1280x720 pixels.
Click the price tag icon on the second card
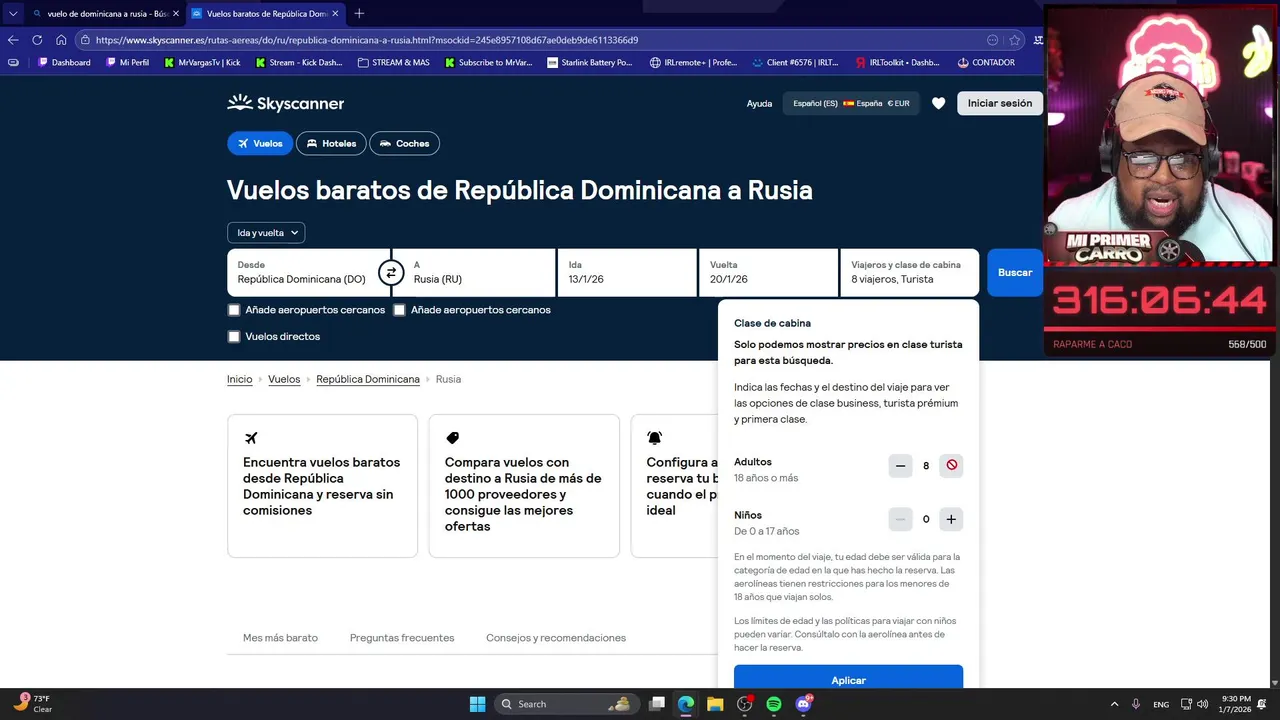(x=453, y=438)
